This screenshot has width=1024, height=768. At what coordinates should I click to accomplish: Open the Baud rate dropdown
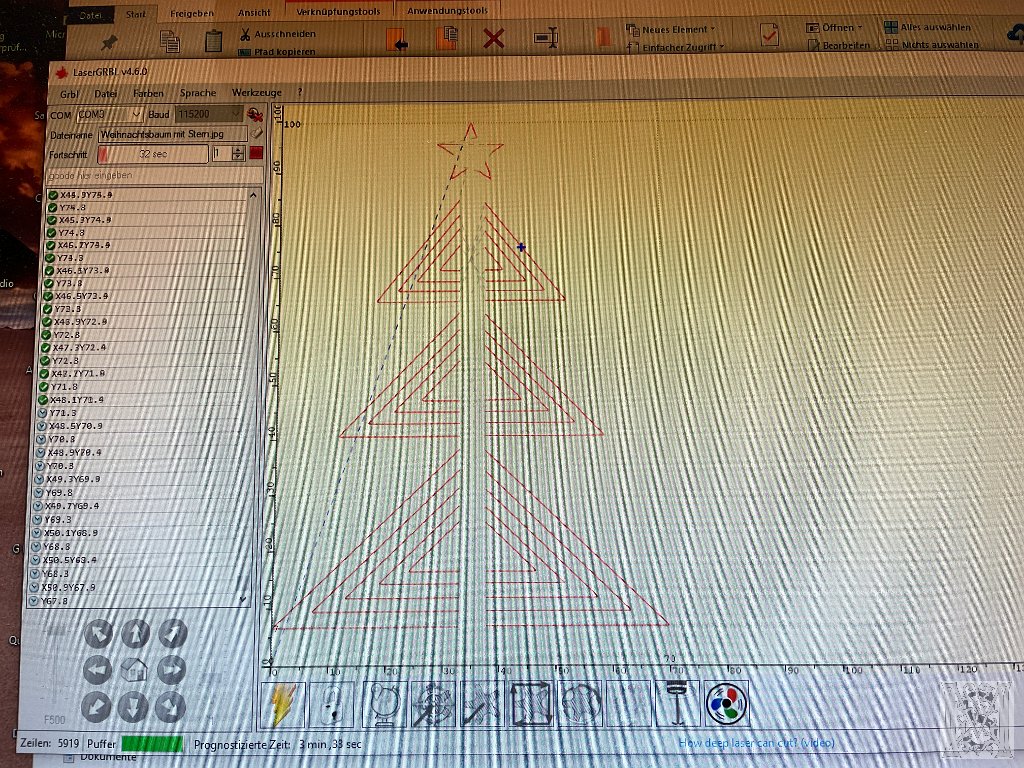(x=208, y=115)
